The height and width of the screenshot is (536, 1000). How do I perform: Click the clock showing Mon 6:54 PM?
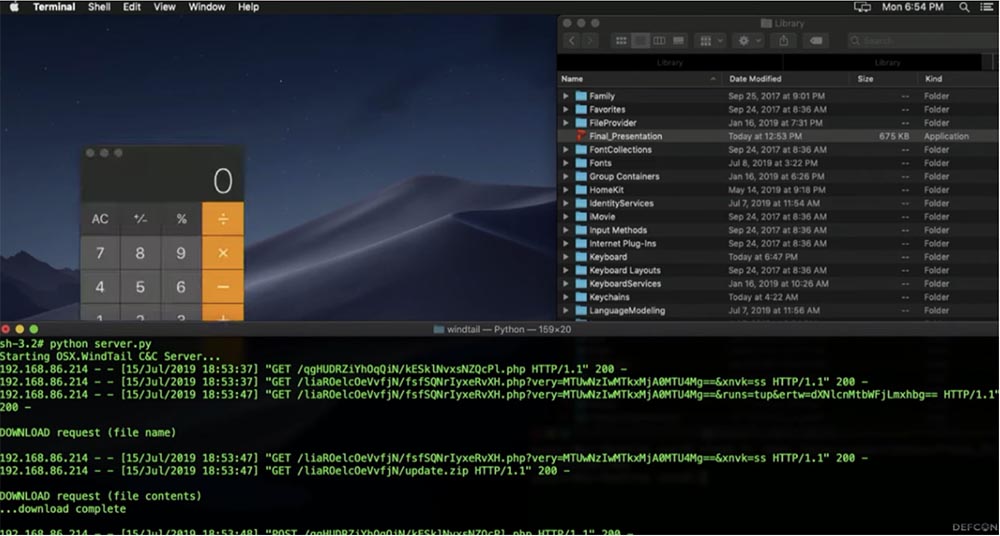913,8
